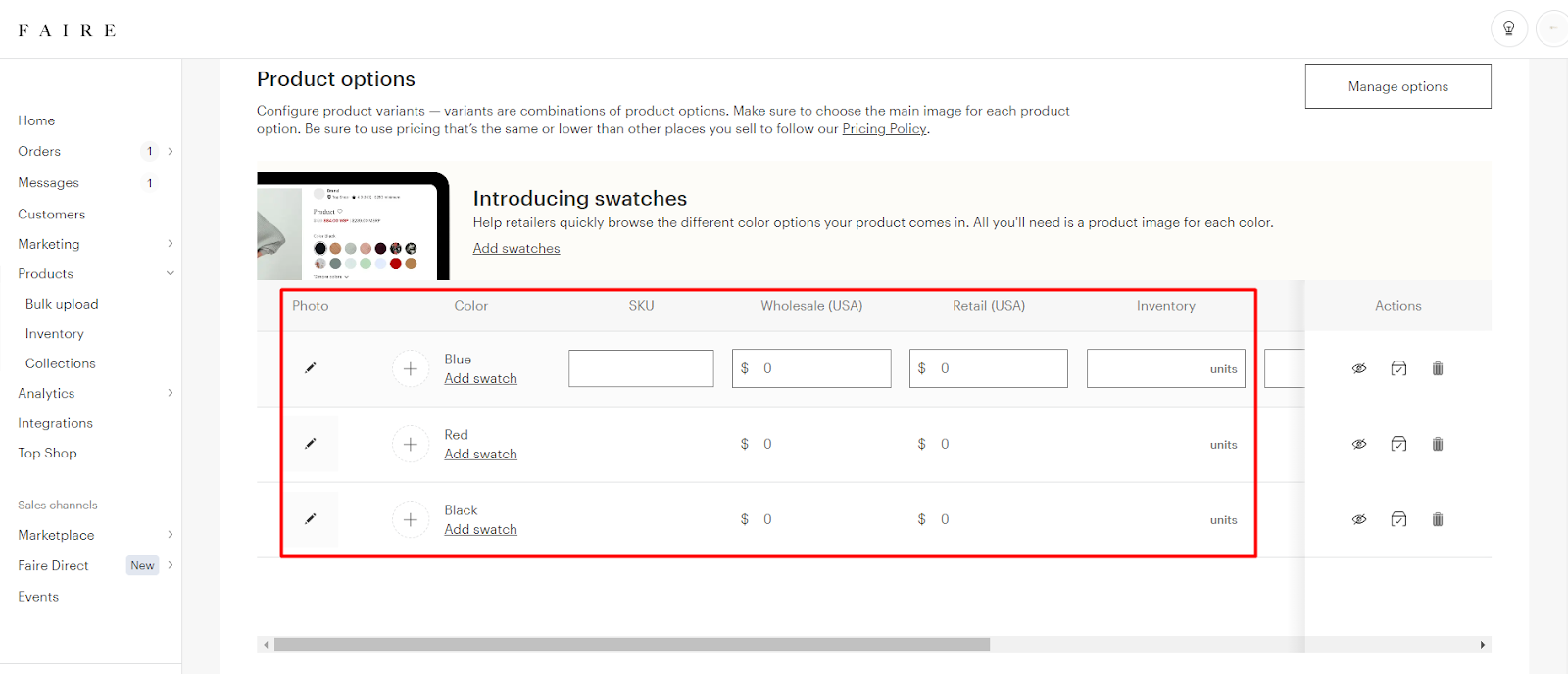Open Customers in sidebar
The width and height of the screenshot is (1568, 674).
point(51,214)
